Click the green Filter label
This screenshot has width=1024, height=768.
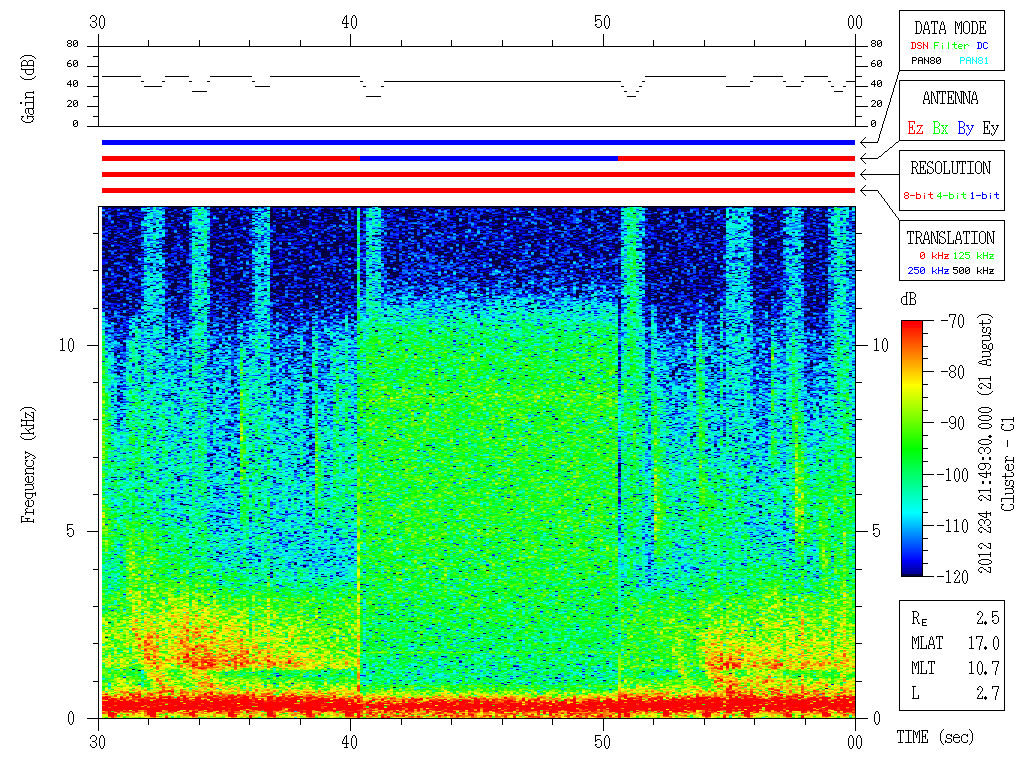(x=951, y=46)
